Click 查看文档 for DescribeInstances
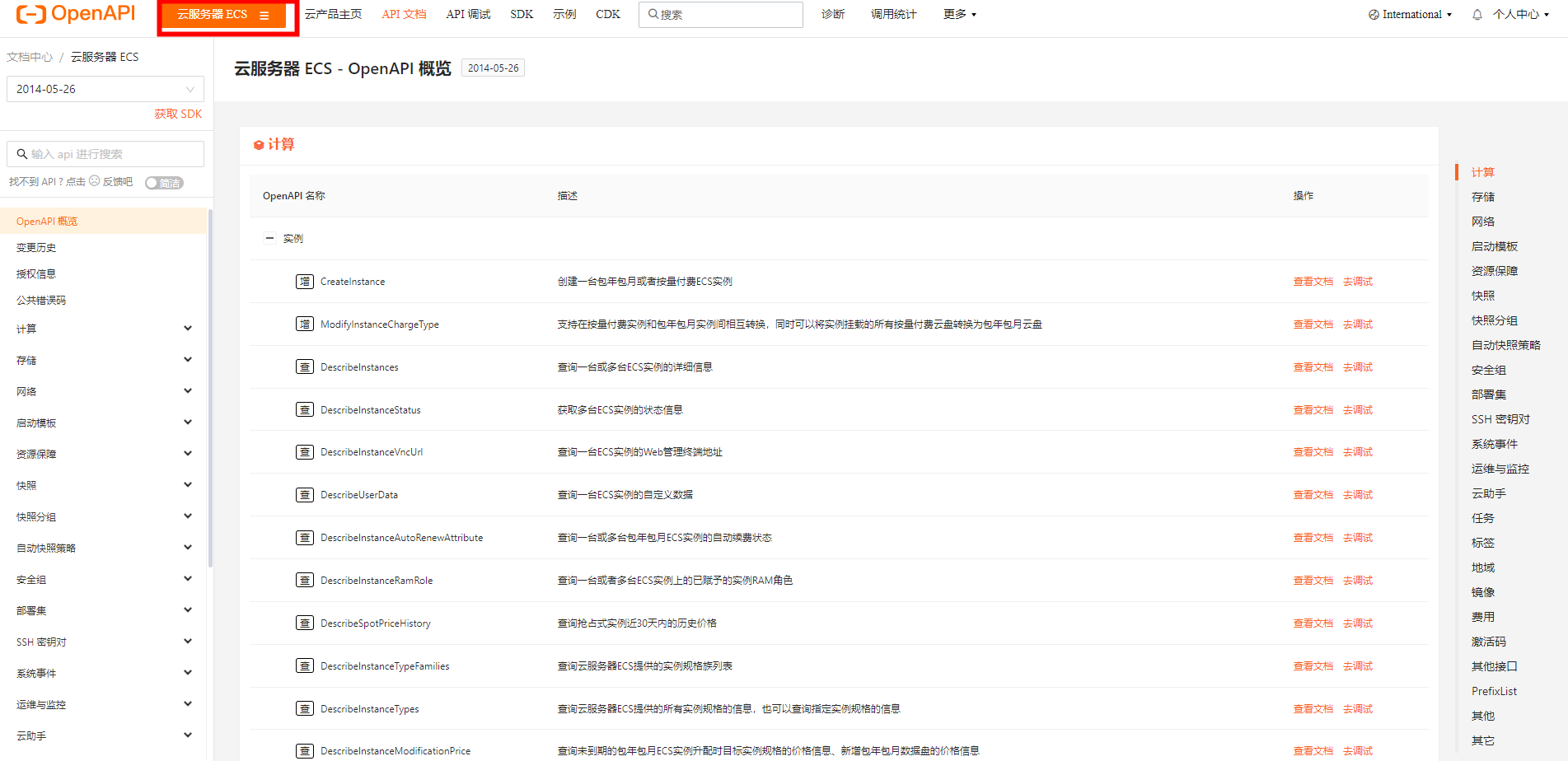 pyautogui.click(x=1313, y=367)
